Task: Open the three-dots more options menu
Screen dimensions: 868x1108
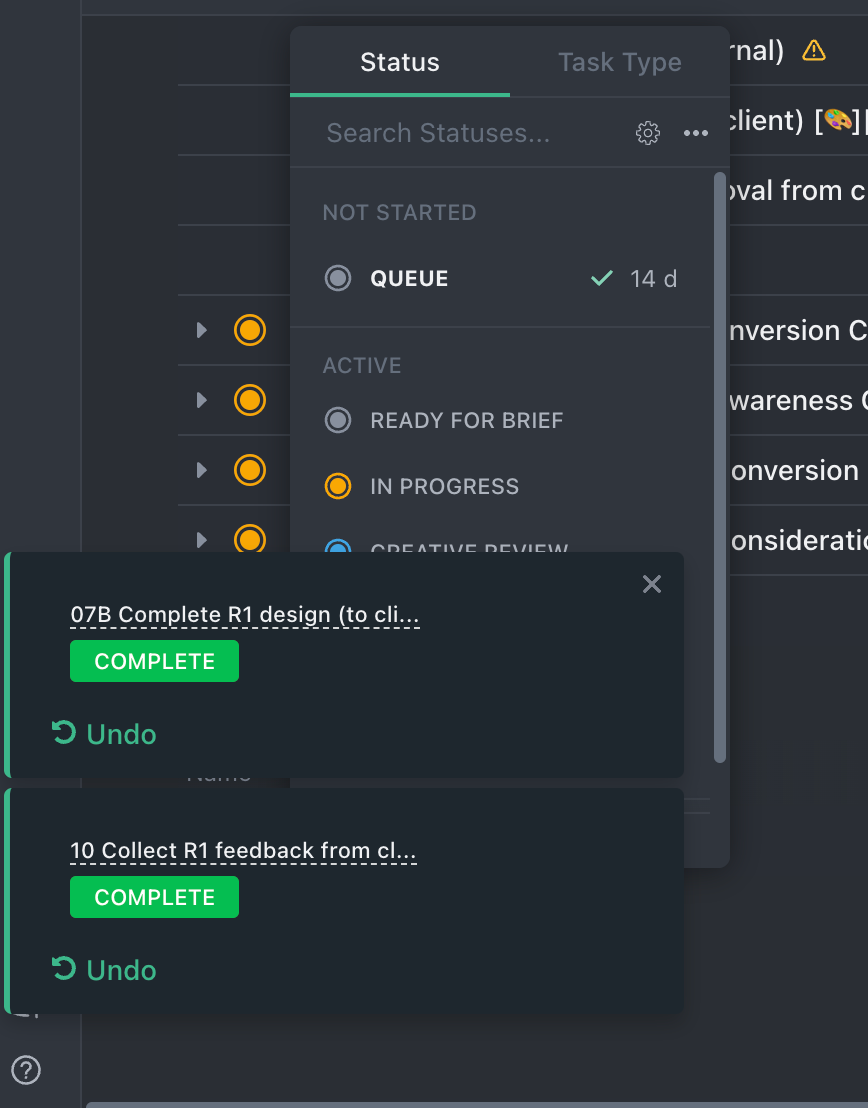Action: tap(696, 133)
